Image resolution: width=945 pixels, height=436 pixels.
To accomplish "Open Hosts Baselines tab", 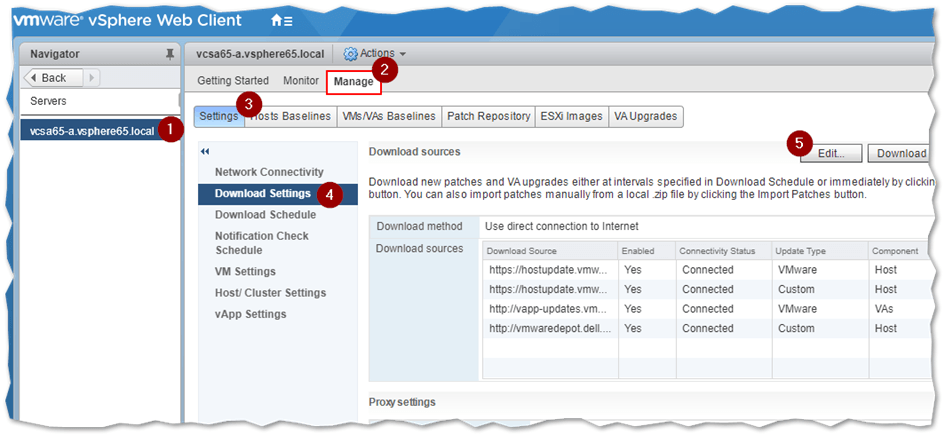I will coord(290,116).
